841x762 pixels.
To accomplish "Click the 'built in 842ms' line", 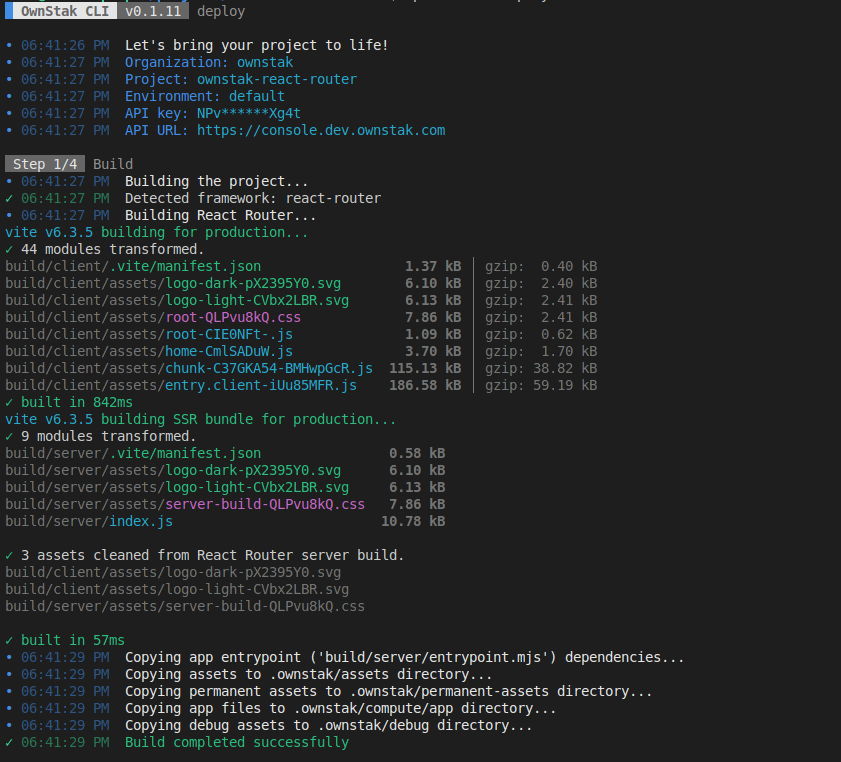I will [x=77, y=403].
